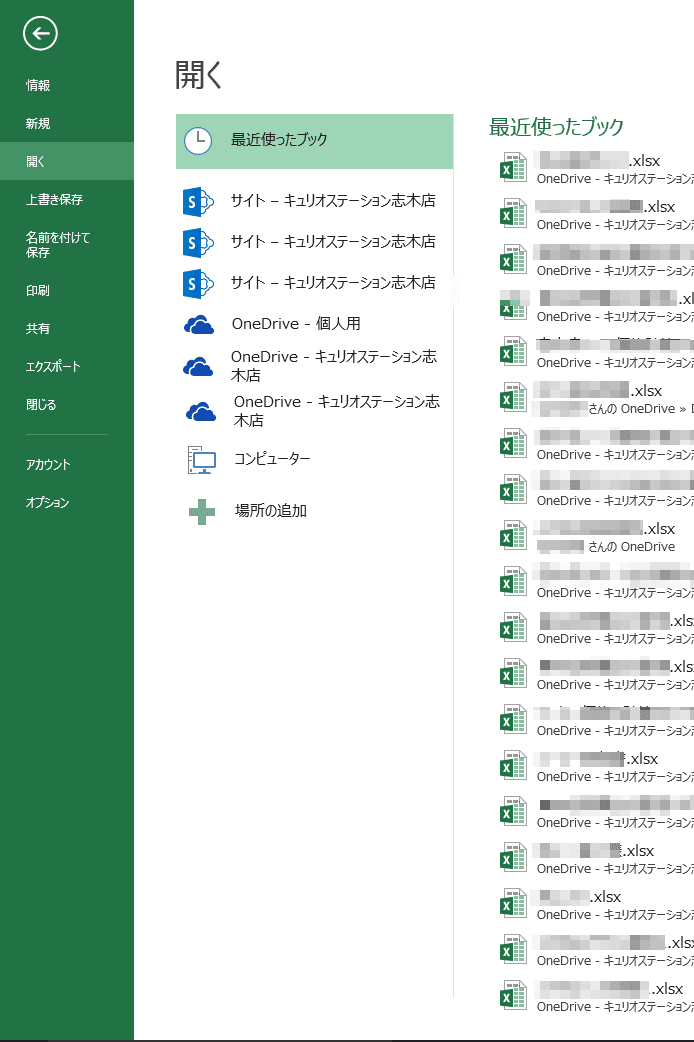Click 場所の追加 with the plus icon
Viewport: 694px width, 1042px height.
(x=314, y=511)
